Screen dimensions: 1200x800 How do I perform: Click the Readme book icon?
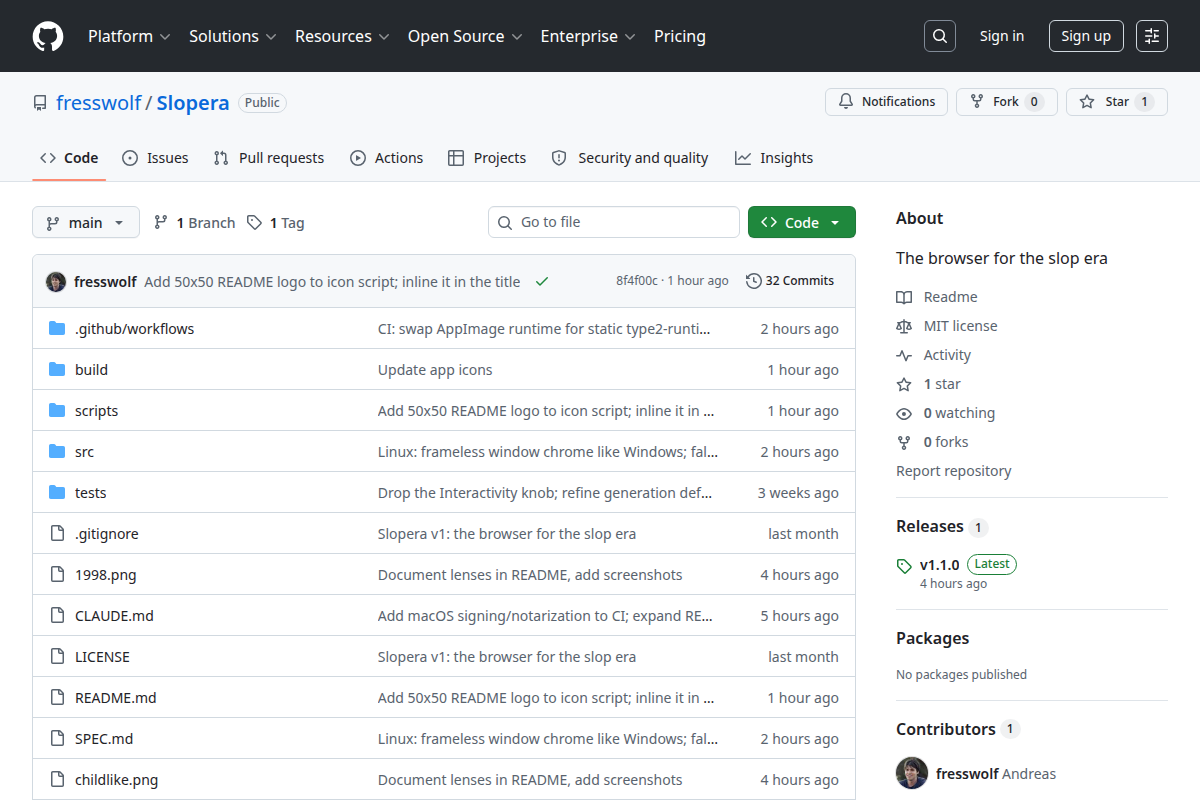coord(904,297)
